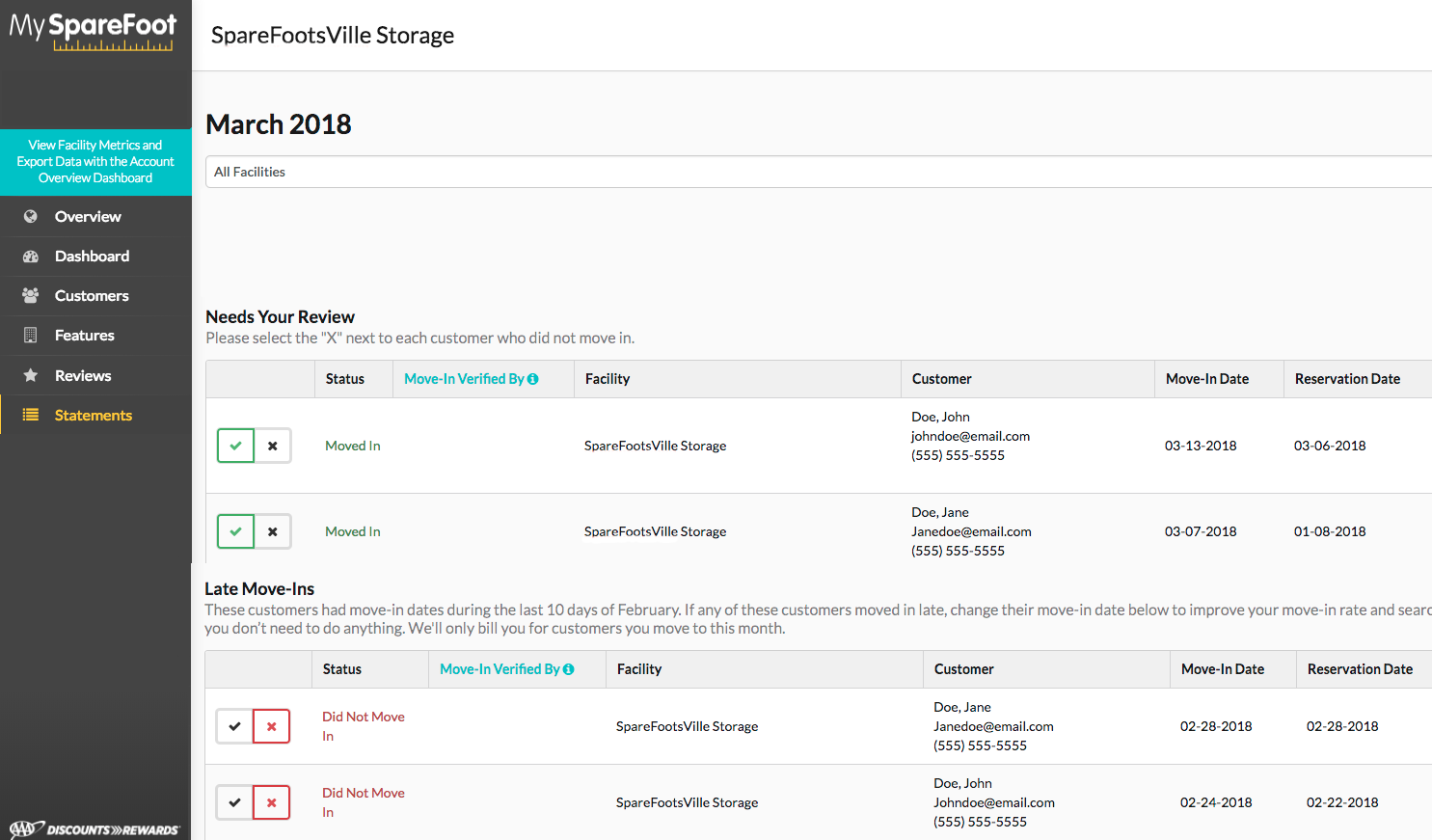Viewport: 1432px width, 840px height.
Task: Click the Features building icon in sidebar
Action: [31, 336]
